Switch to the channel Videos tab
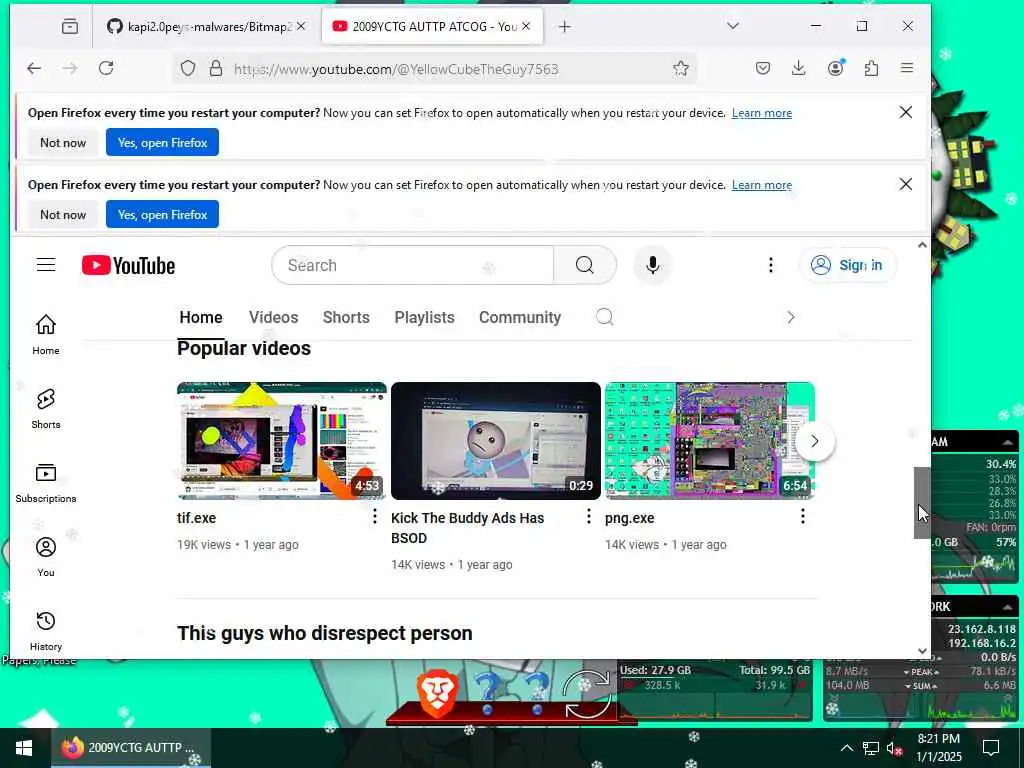The image size is (1024, 768). click(273, 317)
